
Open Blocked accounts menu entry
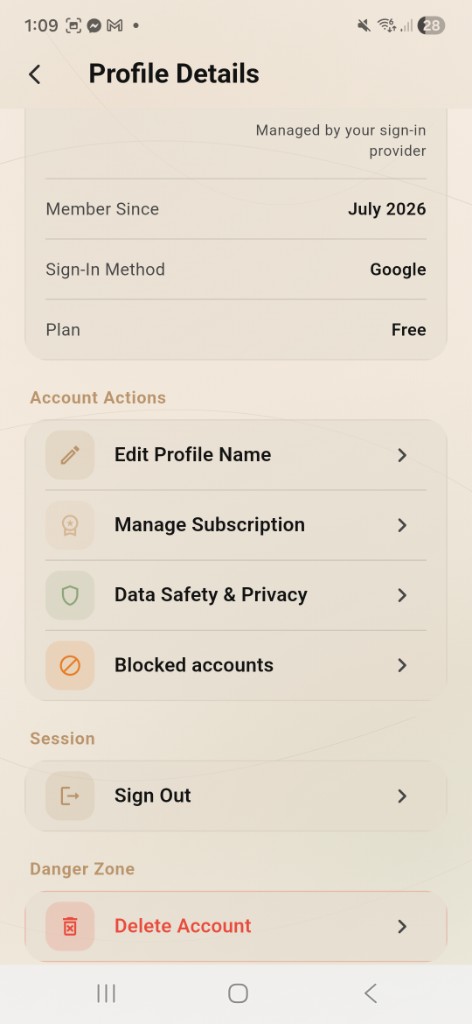click(x=236, y=665)
